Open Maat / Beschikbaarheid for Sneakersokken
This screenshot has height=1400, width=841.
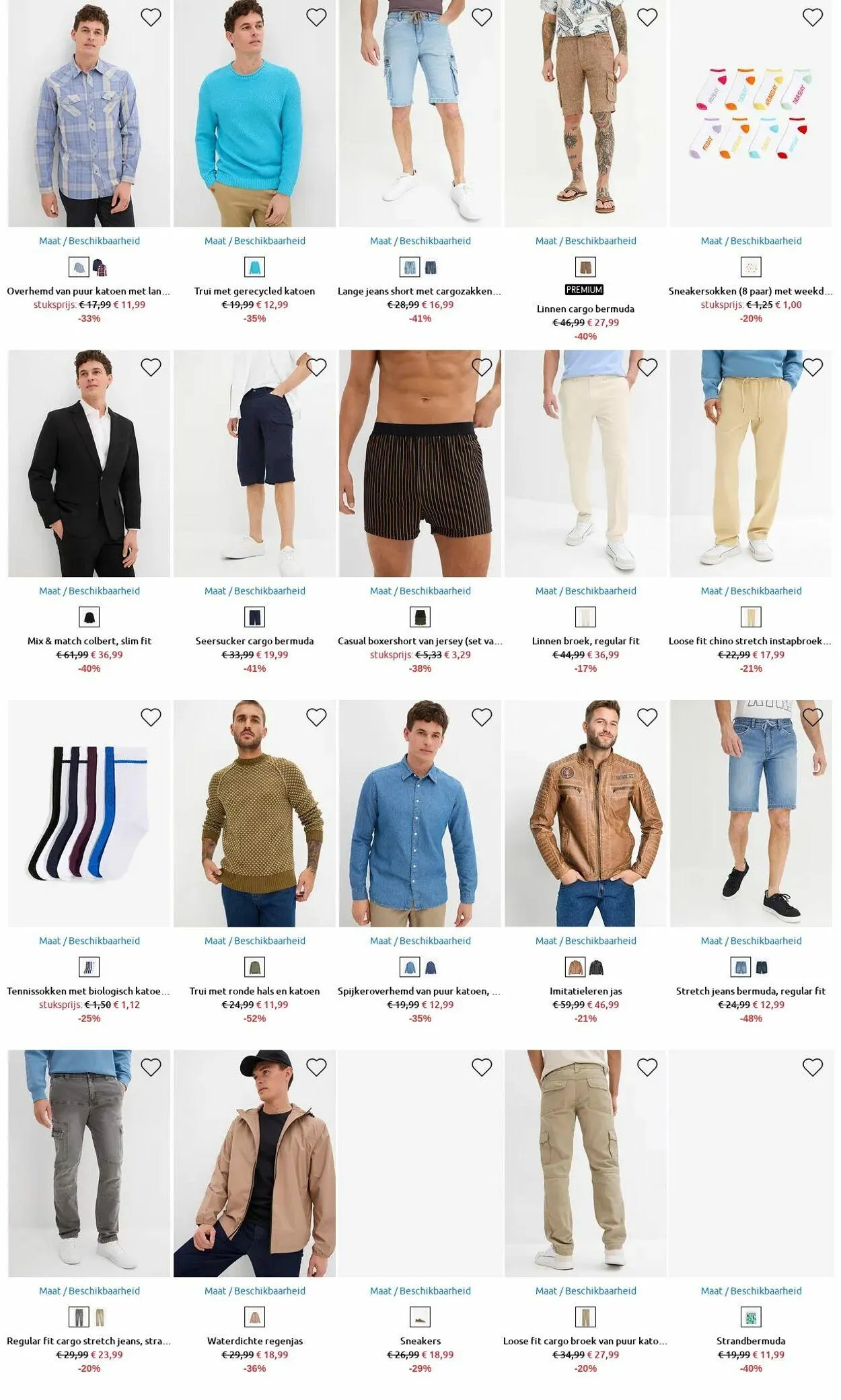(751, 241)
